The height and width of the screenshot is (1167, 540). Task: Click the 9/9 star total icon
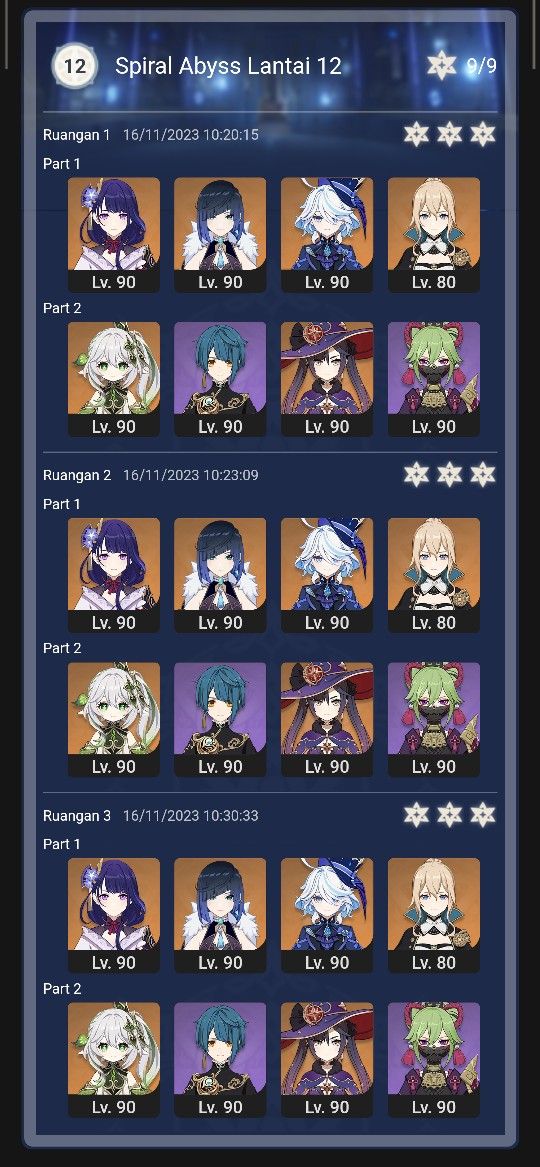pyautogui.click(x=441, y=66)
